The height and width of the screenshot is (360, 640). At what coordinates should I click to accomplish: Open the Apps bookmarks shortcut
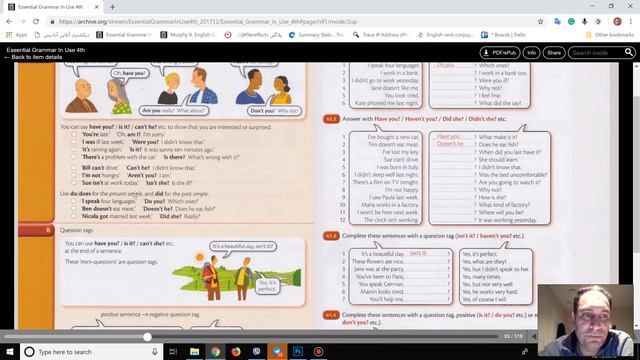[x=17, y=35]
